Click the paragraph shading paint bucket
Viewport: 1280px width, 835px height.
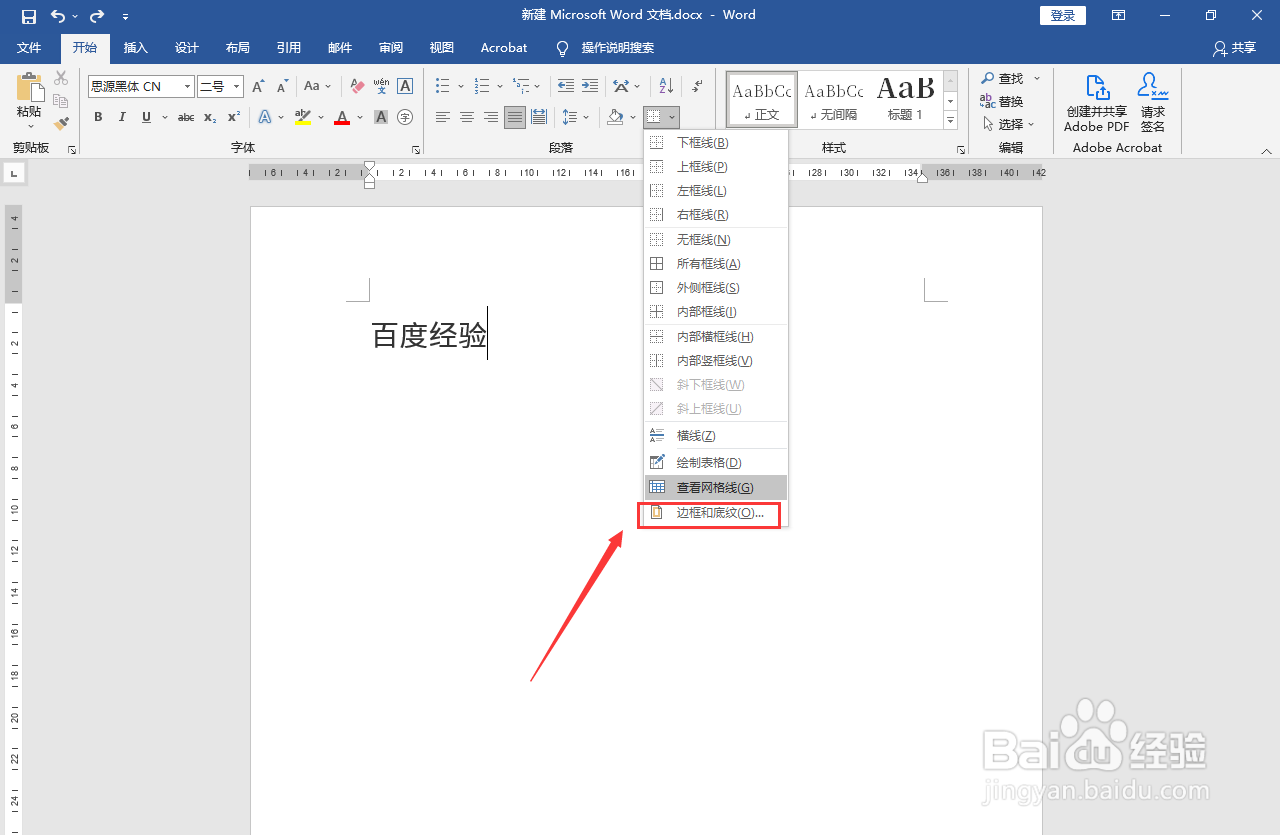[x=615, y=117]
